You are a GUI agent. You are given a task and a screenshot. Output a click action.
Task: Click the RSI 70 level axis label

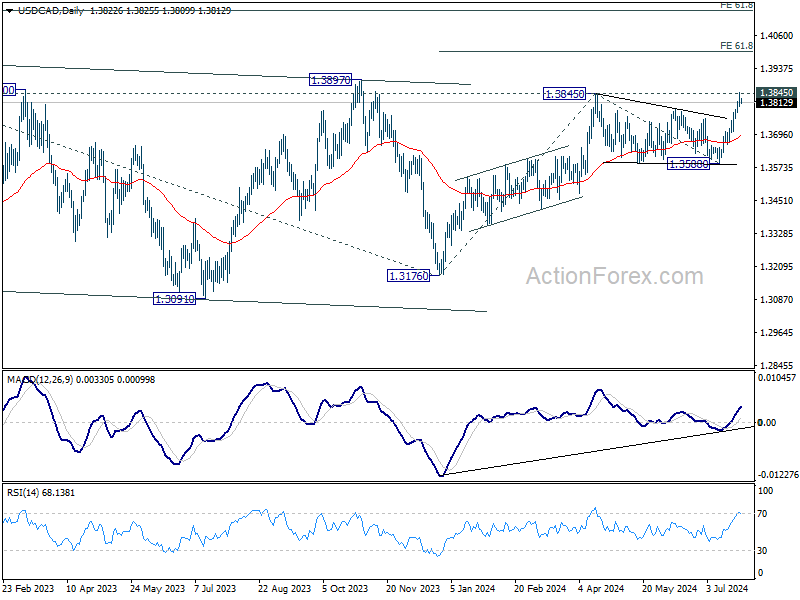pyautogui.click(x=762, y=514)
